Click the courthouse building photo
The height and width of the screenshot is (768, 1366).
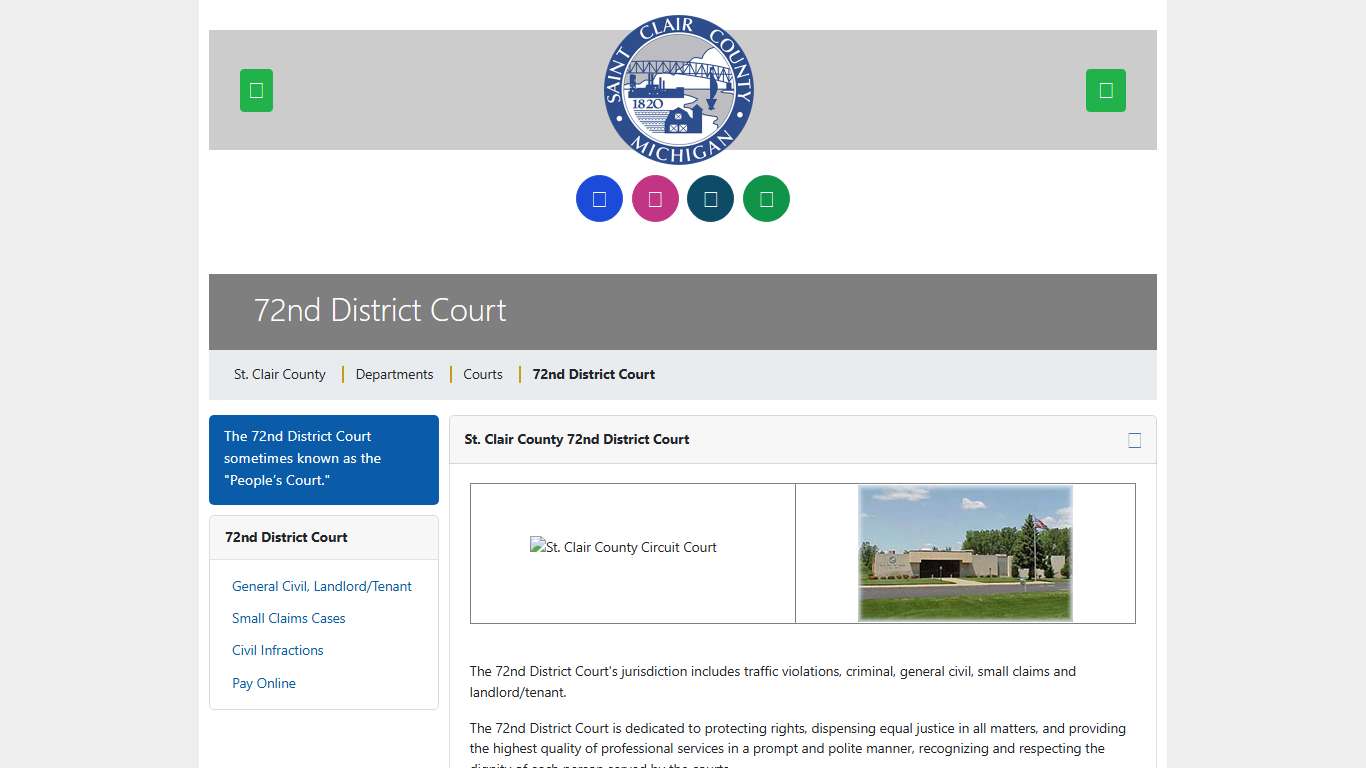(965, 553)
